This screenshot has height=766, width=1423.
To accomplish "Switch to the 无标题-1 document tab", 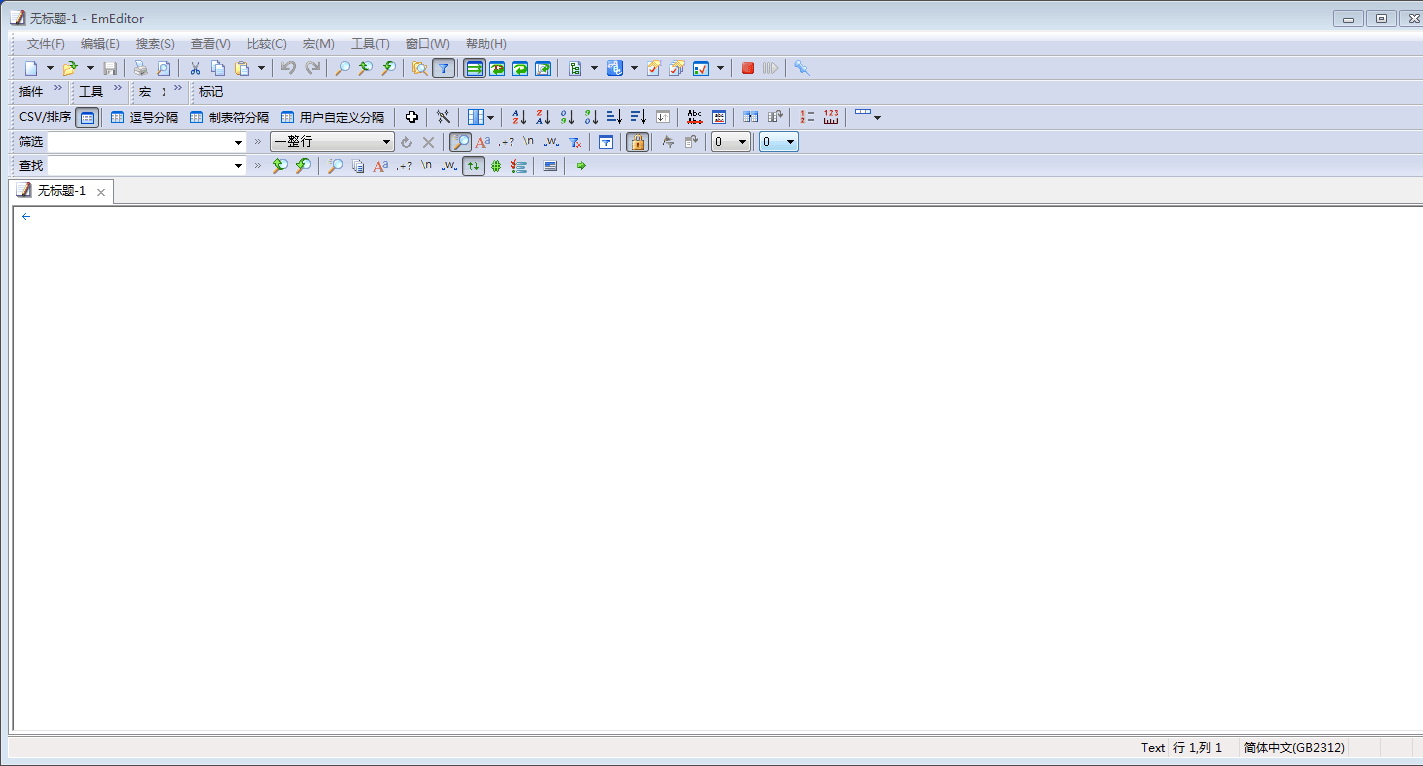I will click(x=60, y=191).
